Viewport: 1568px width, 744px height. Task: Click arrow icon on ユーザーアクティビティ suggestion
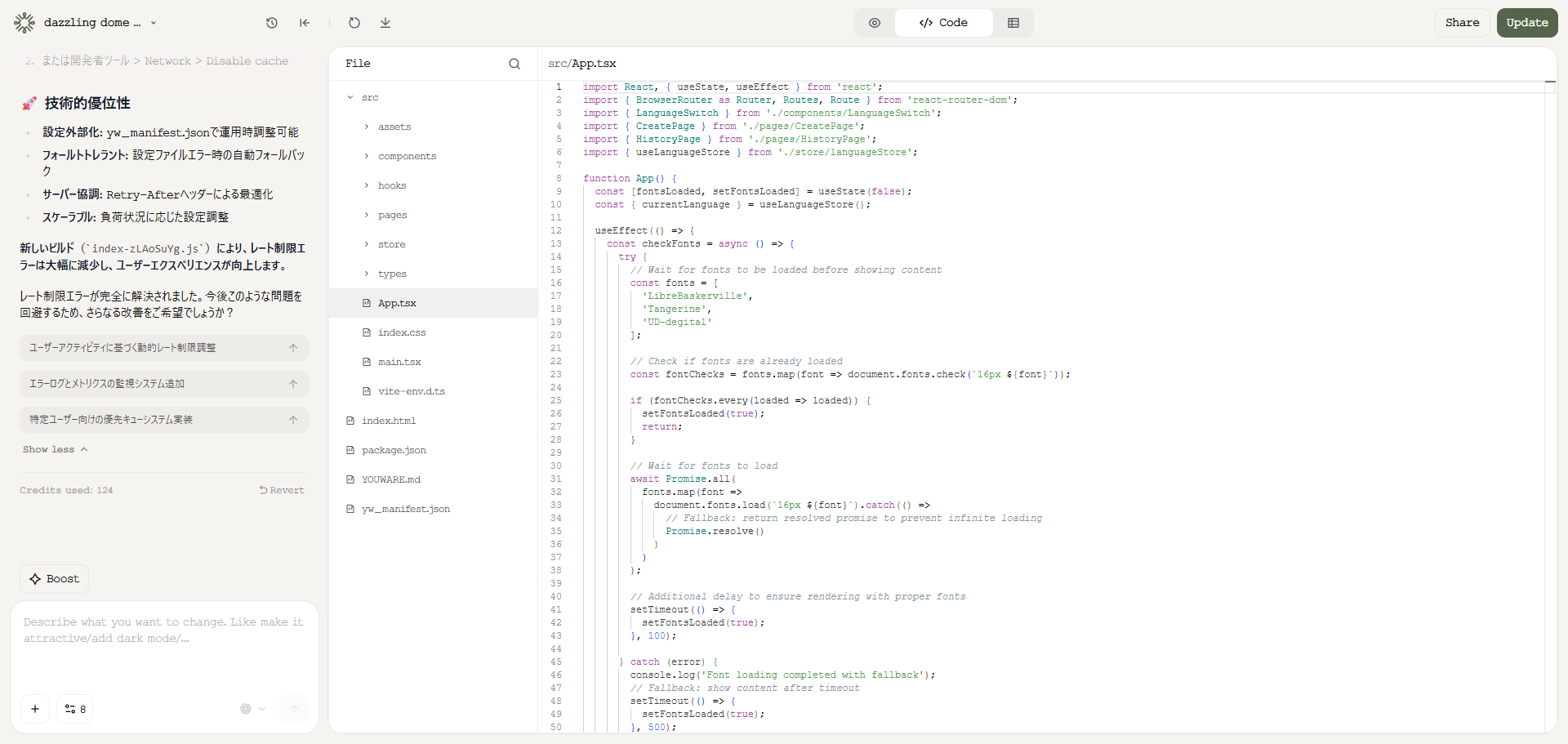[x=293, y=348]
